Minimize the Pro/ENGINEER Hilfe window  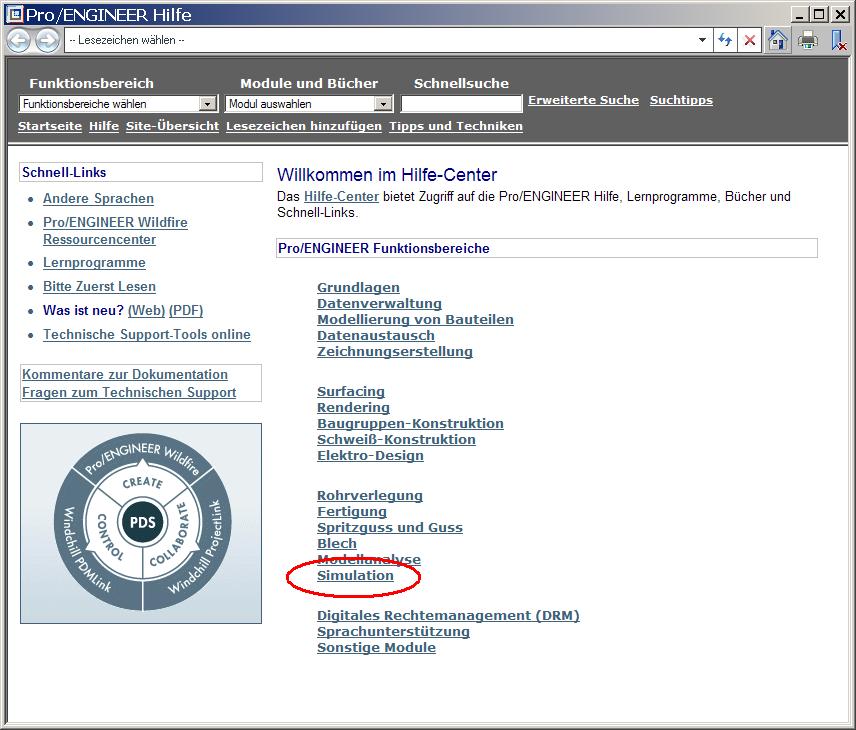point(799,14)
